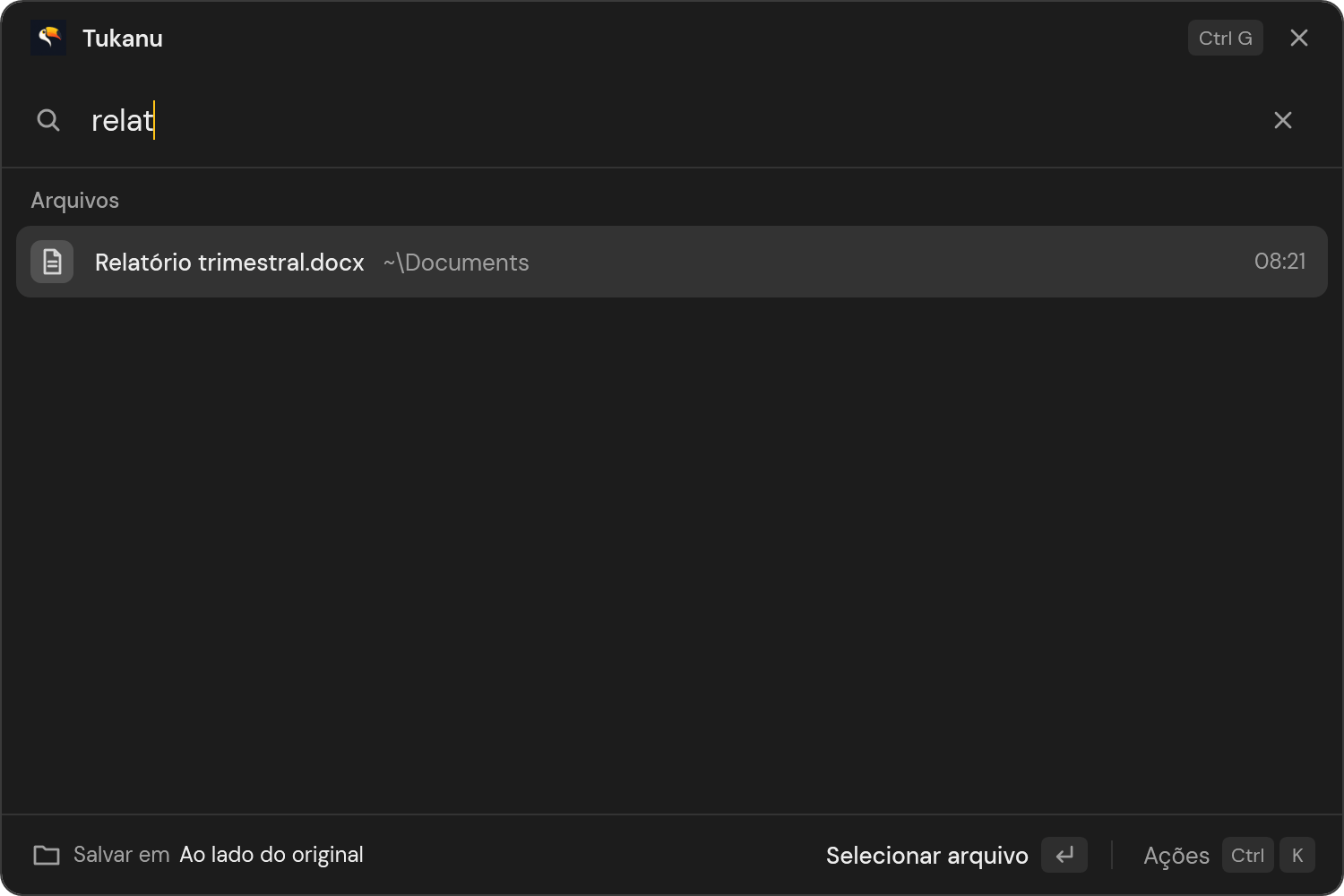The width and height of the screenshot is (1344, 896).
Task: Focus the search field containing 'relat'
Action: point(672,120)
